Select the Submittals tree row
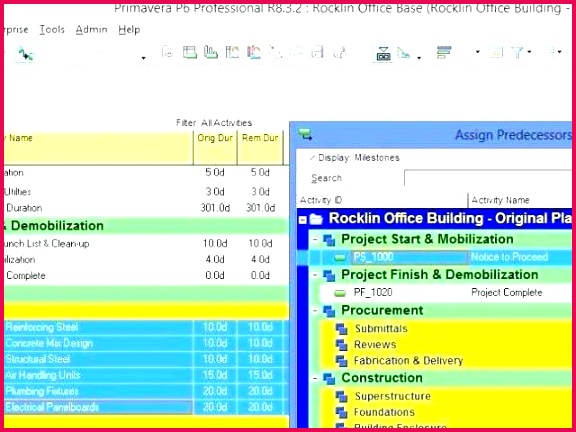This screenshot has height=432, width=576. point(445,329)
